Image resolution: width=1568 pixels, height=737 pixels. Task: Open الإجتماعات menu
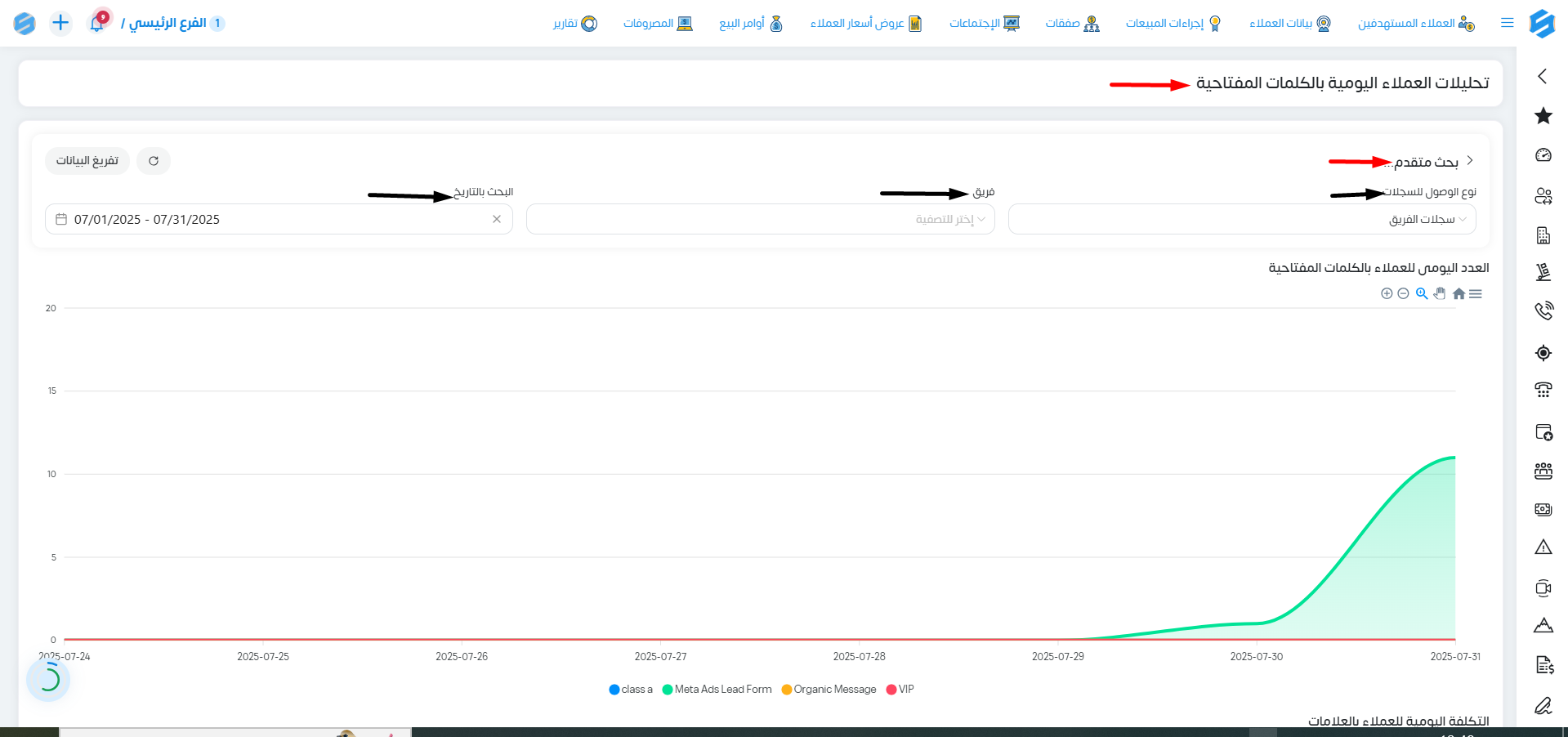[985, 23]
